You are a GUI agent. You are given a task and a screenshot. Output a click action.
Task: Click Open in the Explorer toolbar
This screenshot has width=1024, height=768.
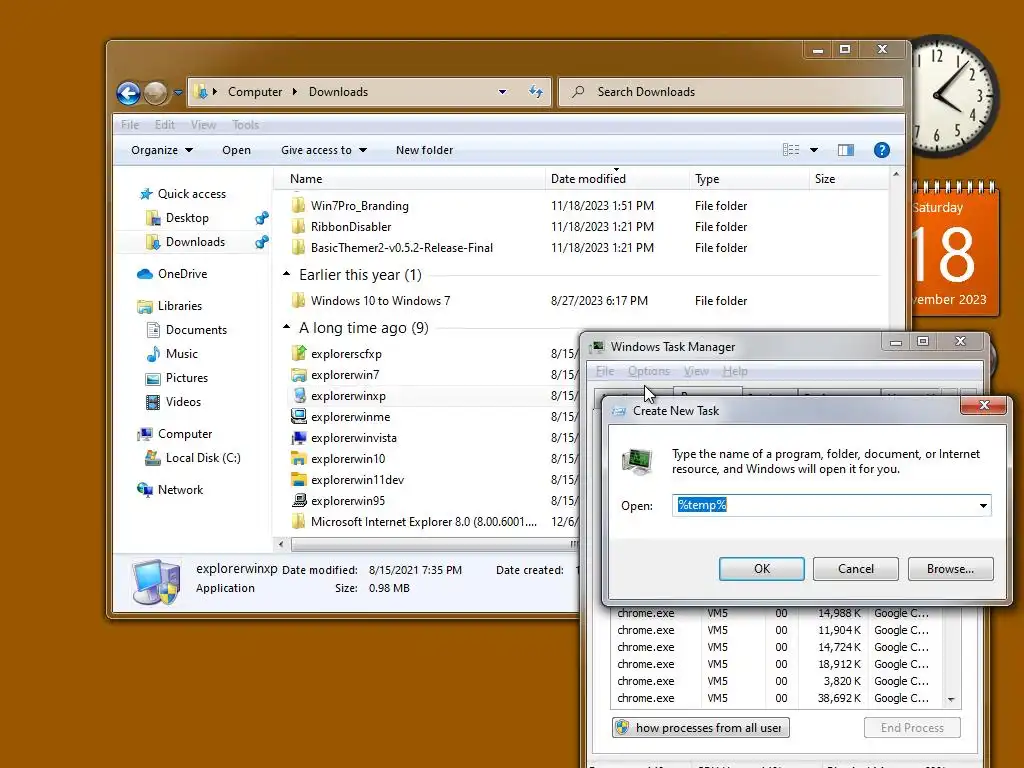(x=236, y=150)
